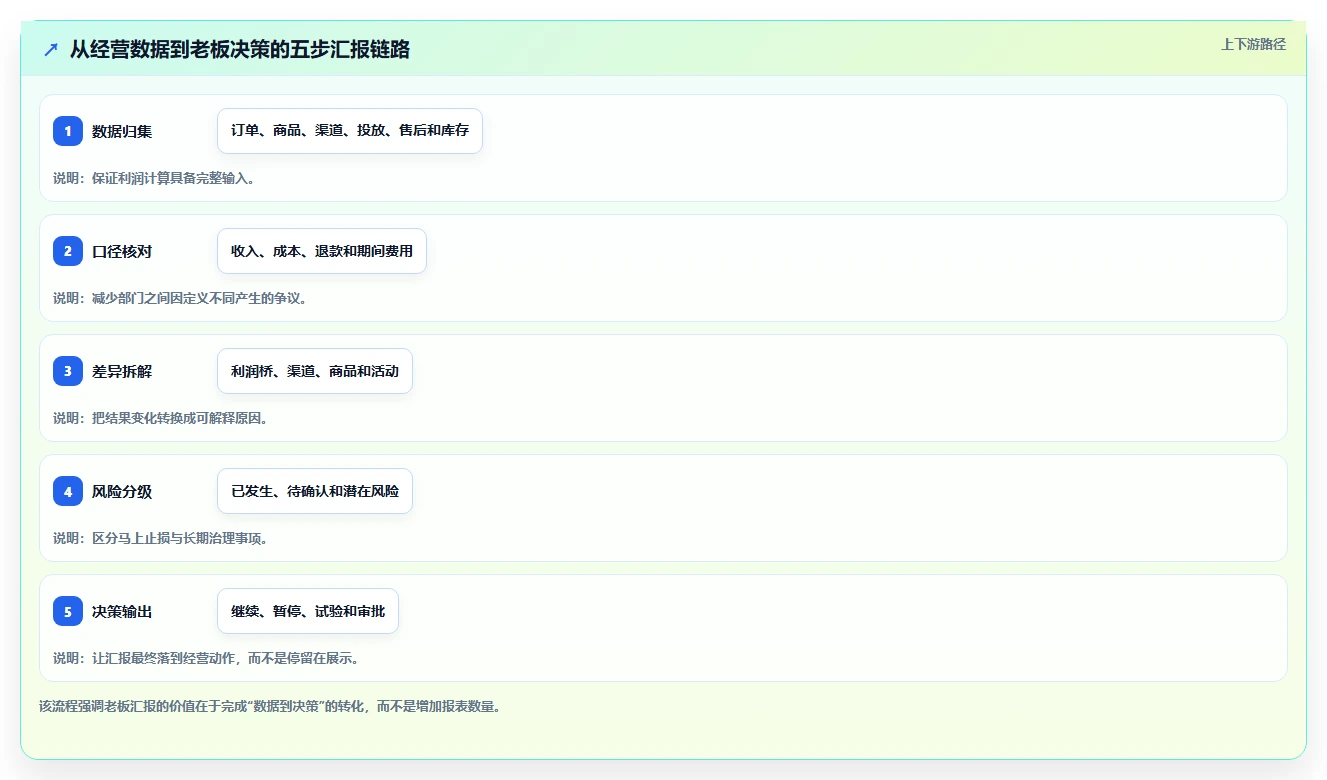The image size is (1327, 780).
Task: Click the note 让汇报最终落到经营动作
Action: click(x=206, y=658)
